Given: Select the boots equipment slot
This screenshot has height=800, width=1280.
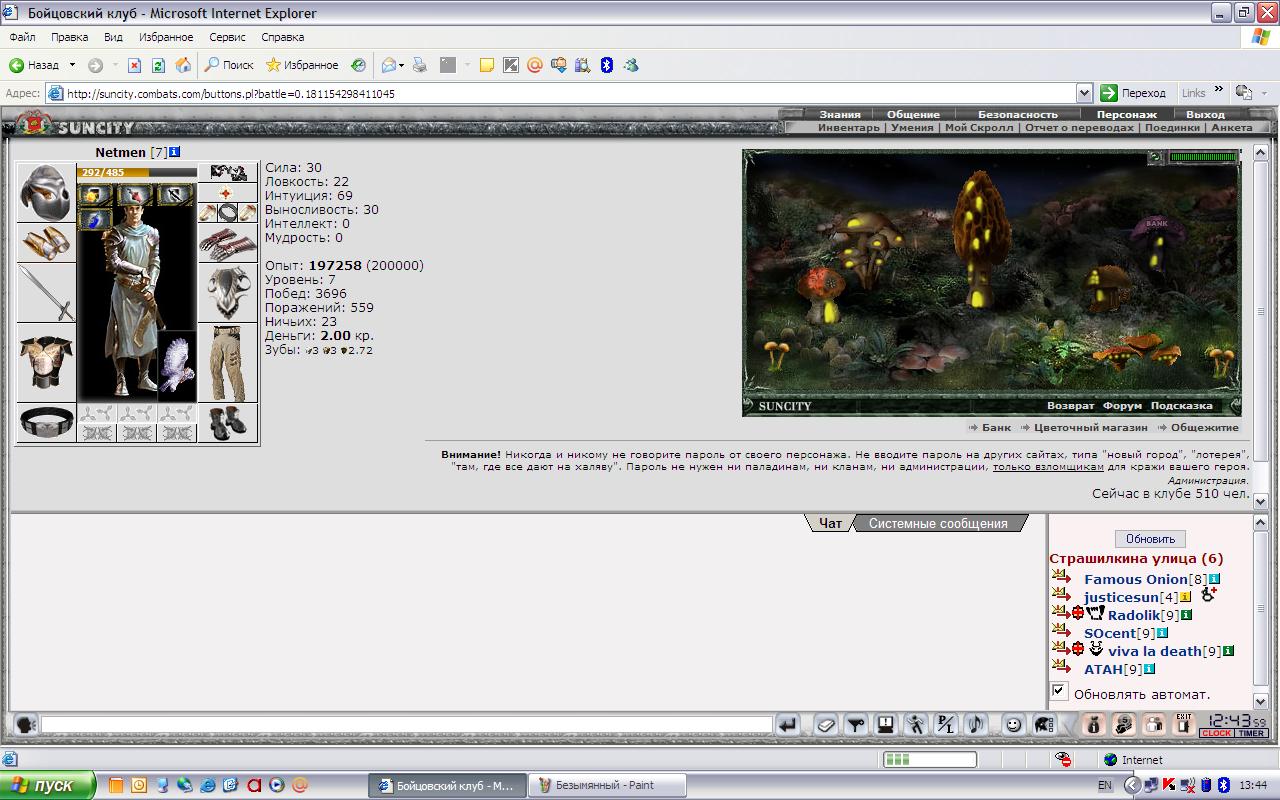Looking at the screenshot, I should coord(228,422).
